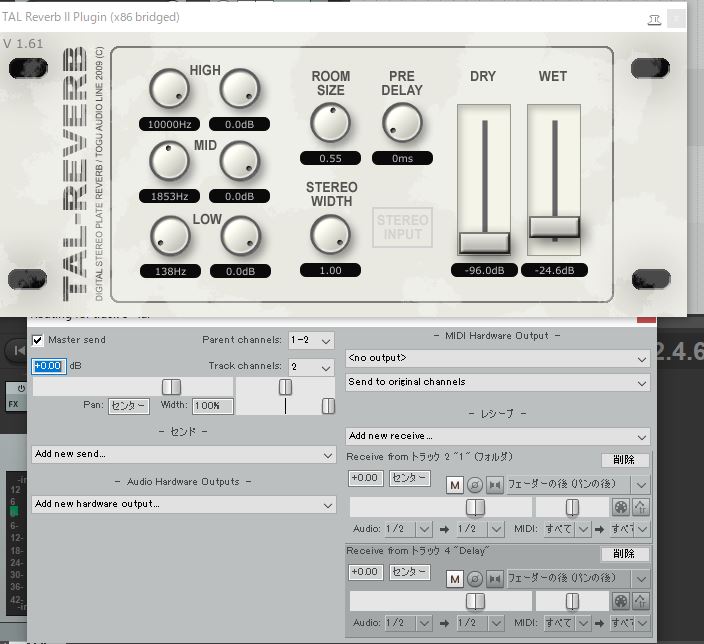Open MIDI source dropdown of track 2 receive
704x644 pixels.
[567, 529]
